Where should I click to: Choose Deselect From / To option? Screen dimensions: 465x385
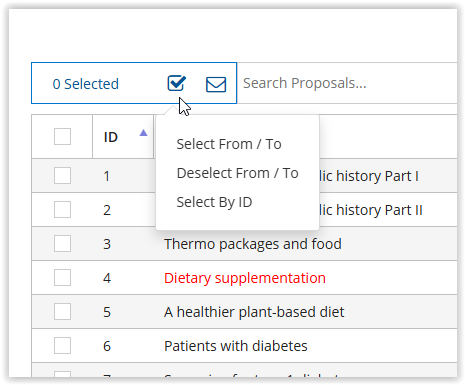(238, 173)
